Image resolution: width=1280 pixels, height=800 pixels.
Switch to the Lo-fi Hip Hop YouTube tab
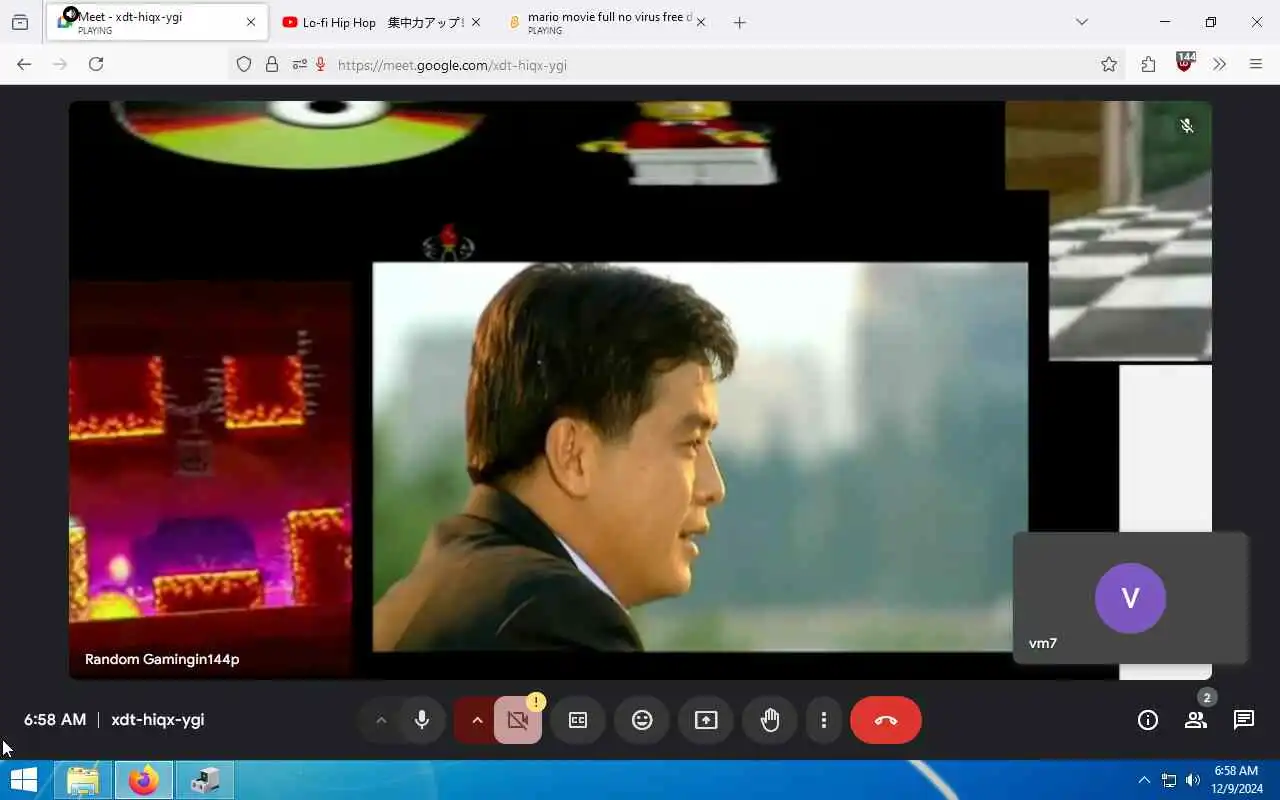(x=380, y=22)
